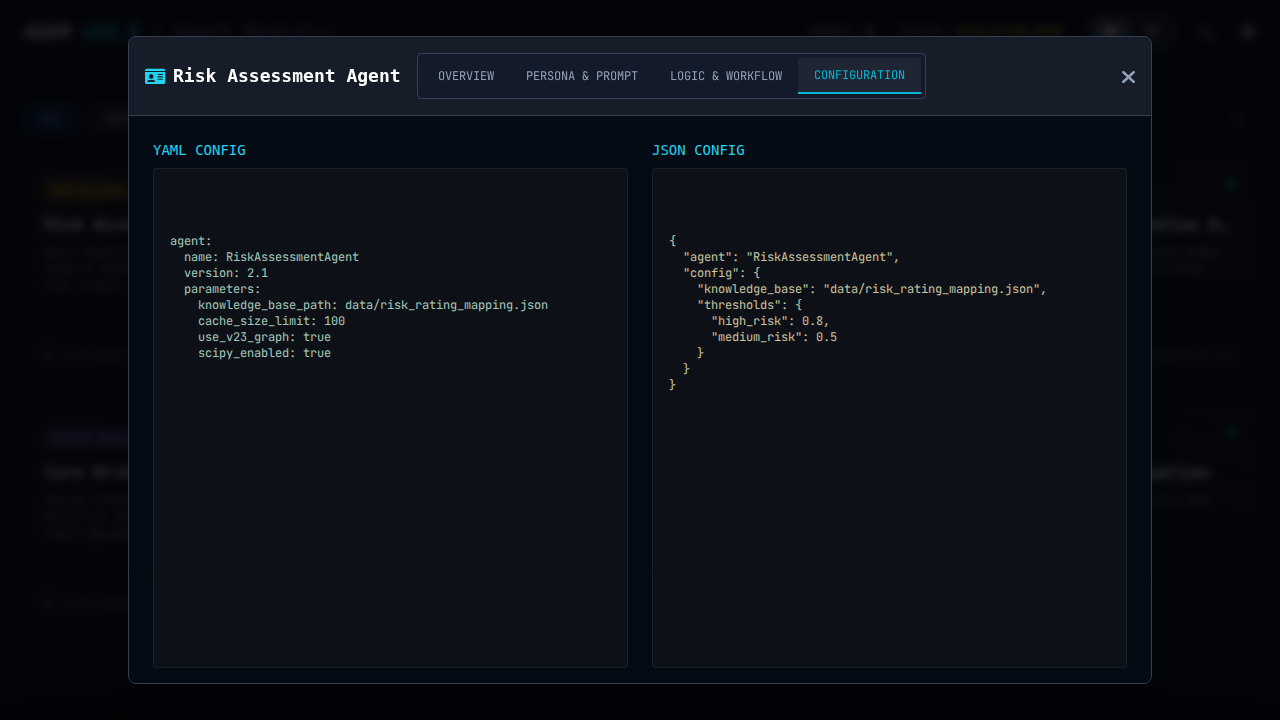Click the use_v23_graph: true line
Viewport: 1280px width, 720px height.
[x=264, y=337]
